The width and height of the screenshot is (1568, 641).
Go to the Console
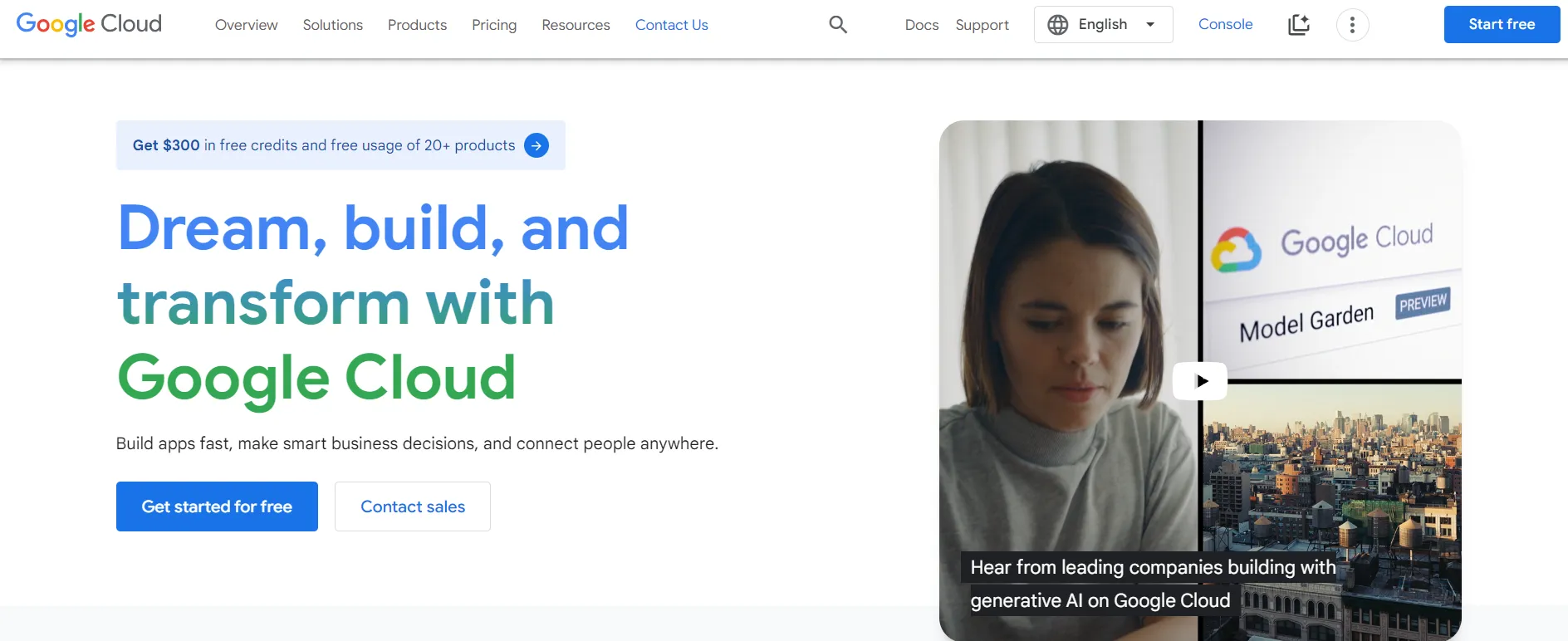click(x=1225, y=24)
